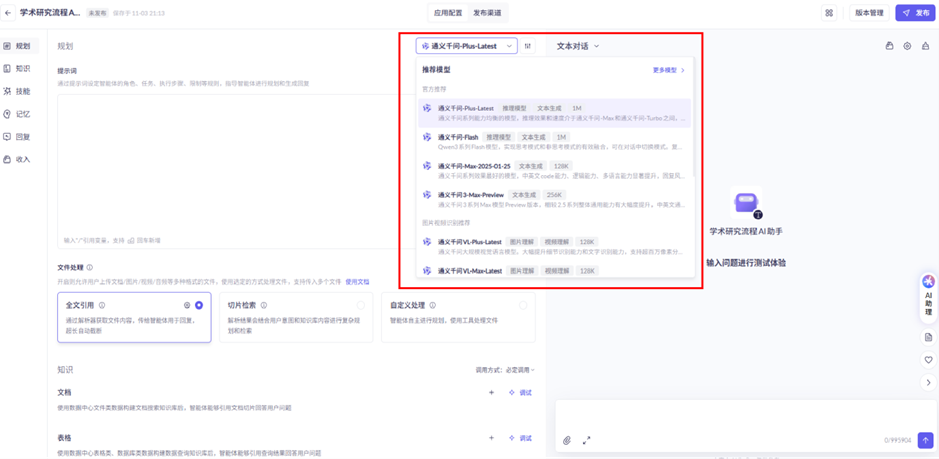Viewport: 939px width, 459px height.
Task: Click the 更多模型 link
Action: click(669, 70)
